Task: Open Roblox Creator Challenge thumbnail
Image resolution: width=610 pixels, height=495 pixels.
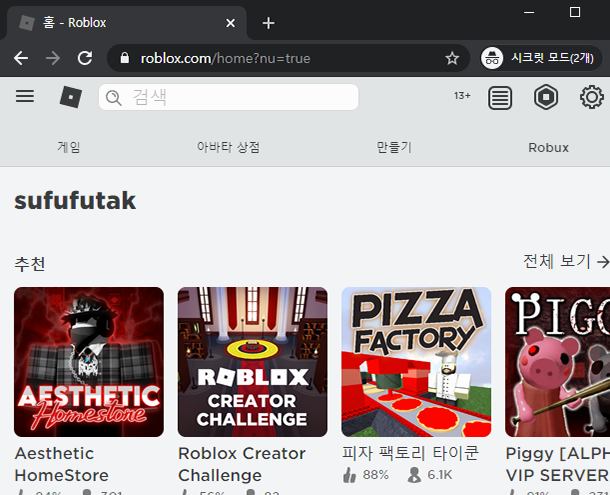Action: click(252, 362)
